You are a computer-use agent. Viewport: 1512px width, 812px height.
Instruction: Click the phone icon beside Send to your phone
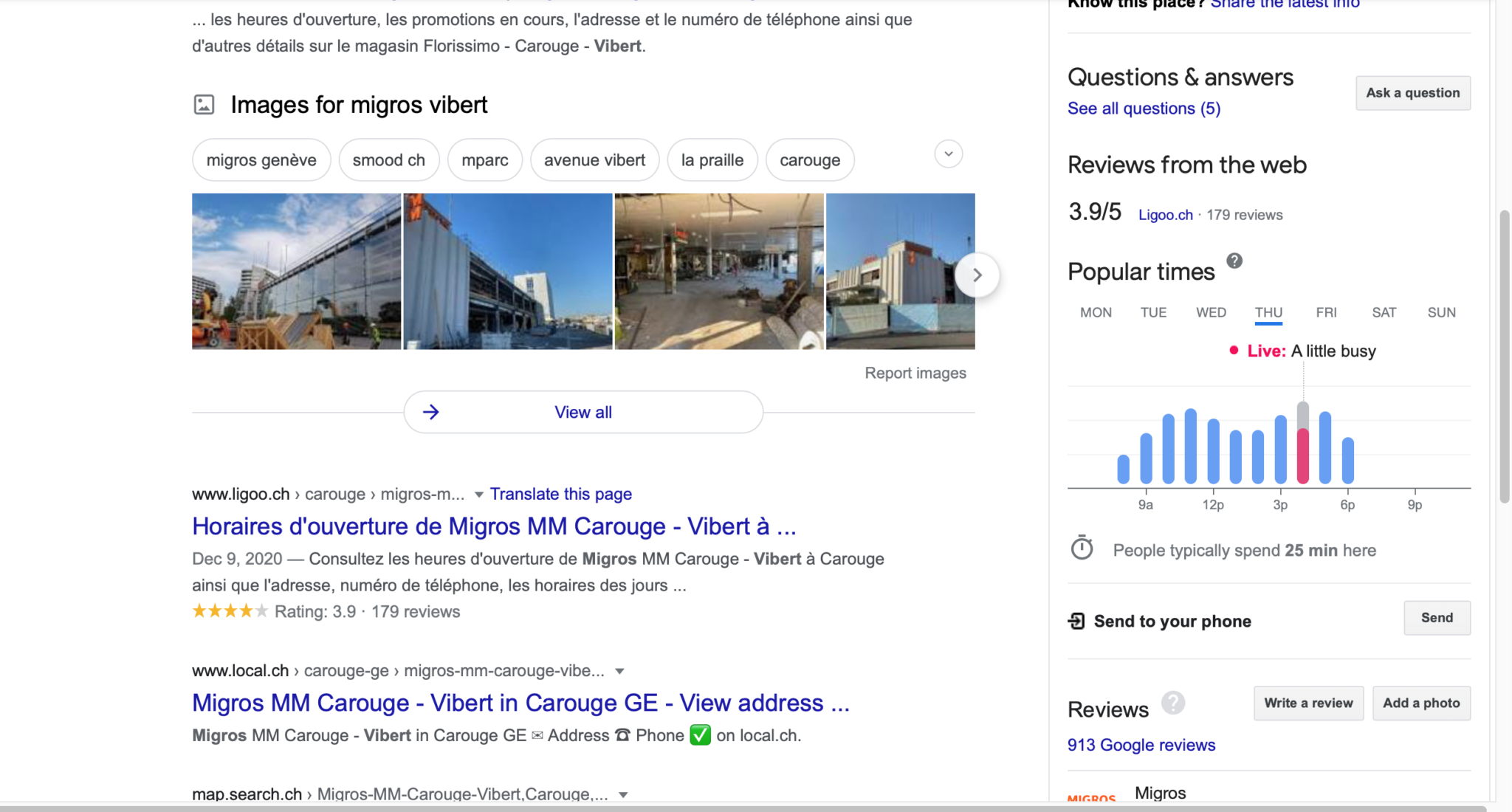point(1076,620)
